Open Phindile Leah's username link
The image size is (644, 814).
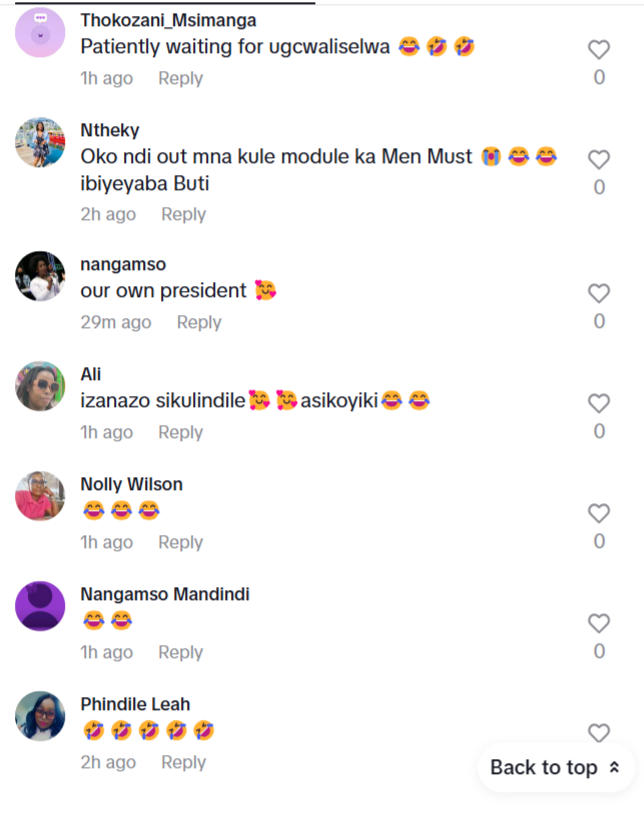pyautogui.click(x=135, y=704)
